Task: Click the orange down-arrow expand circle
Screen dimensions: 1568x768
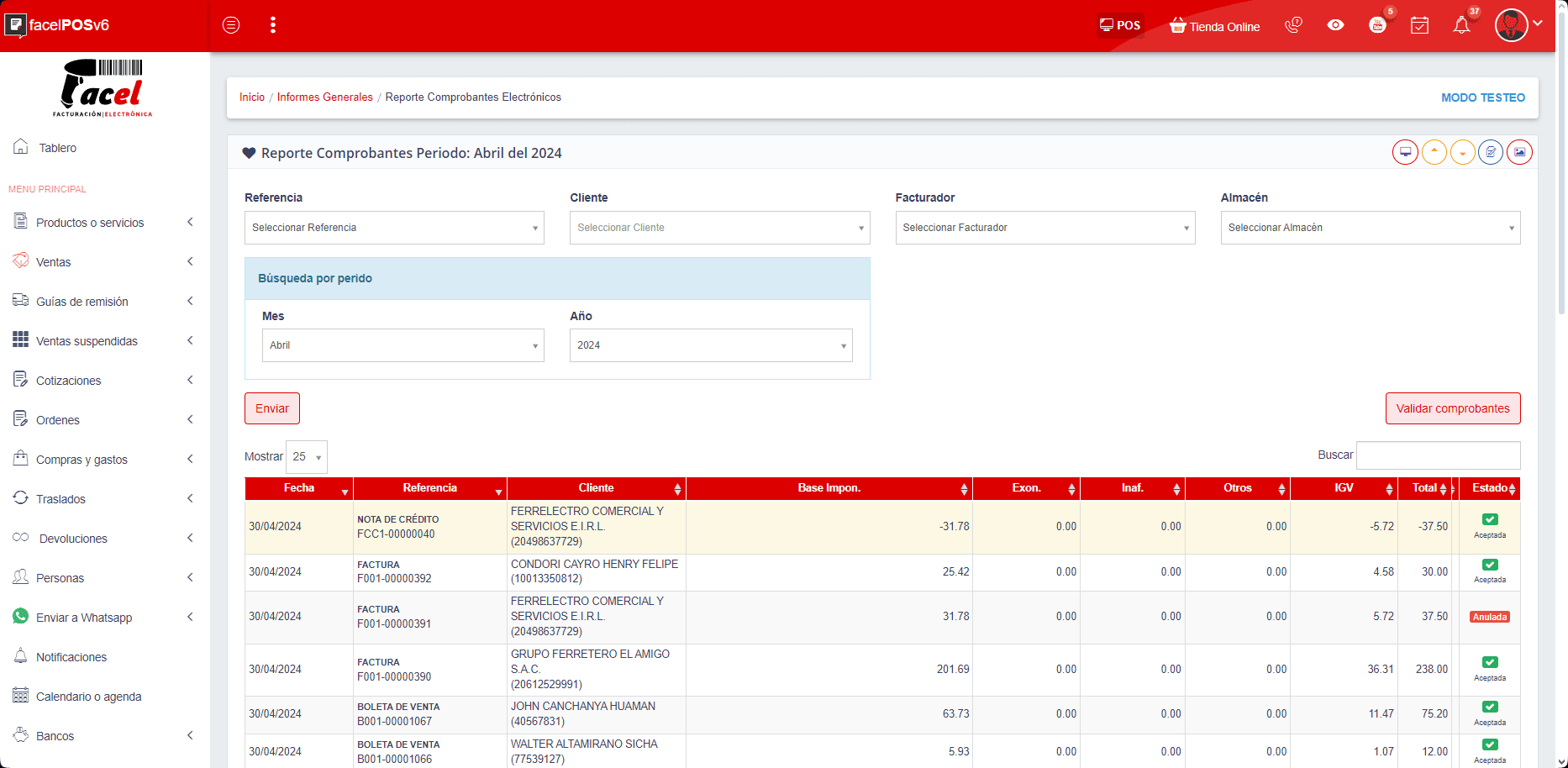Action: coord(1462,152)
